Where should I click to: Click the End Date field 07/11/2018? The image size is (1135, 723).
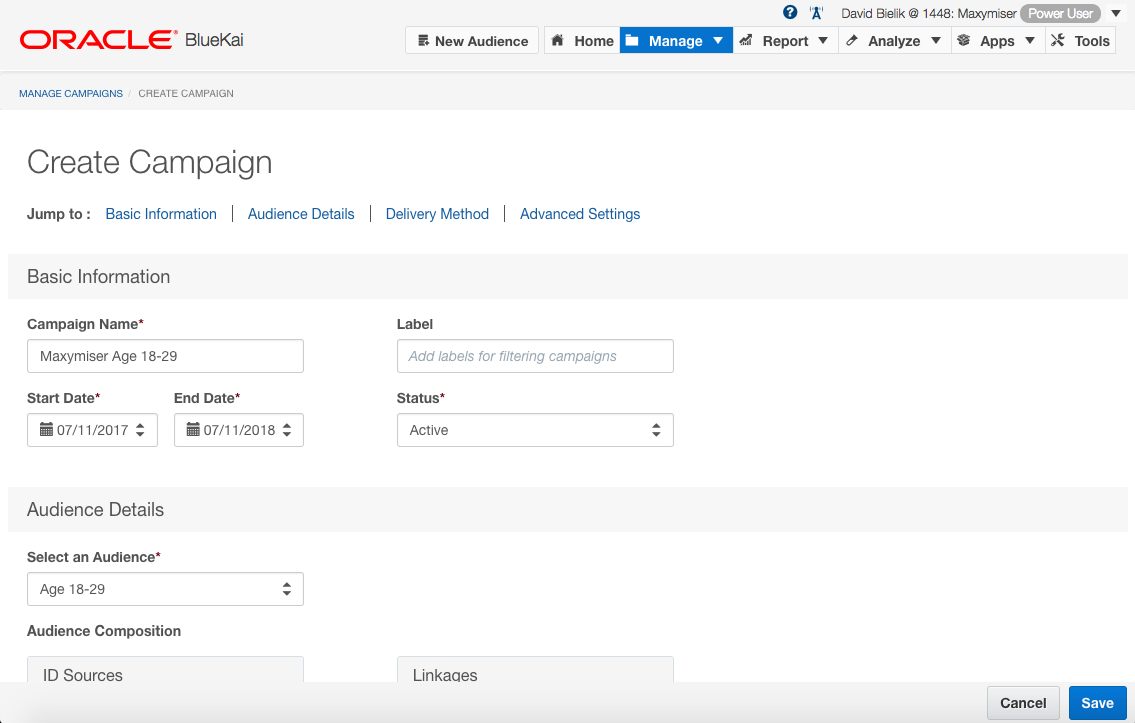[239, 430]
